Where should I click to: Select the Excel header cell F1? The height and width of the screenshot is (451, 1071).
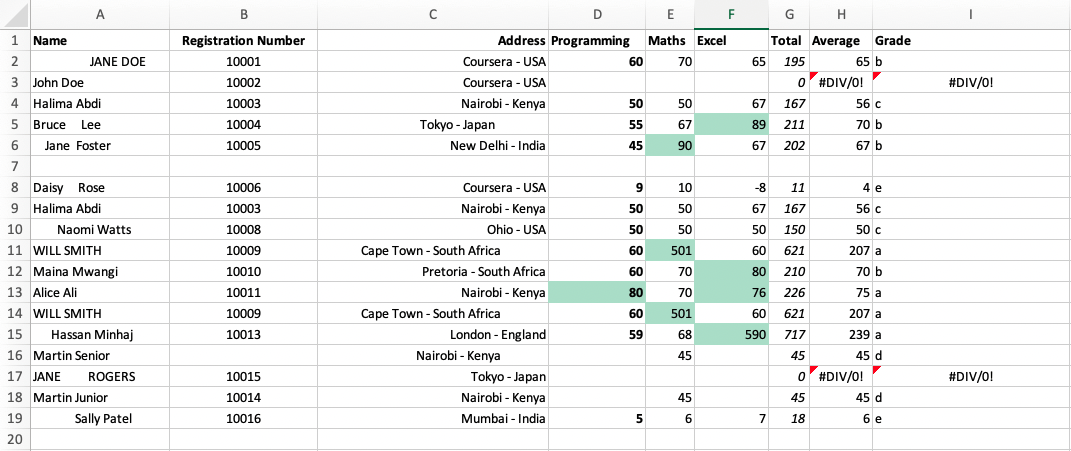(731, 41)
